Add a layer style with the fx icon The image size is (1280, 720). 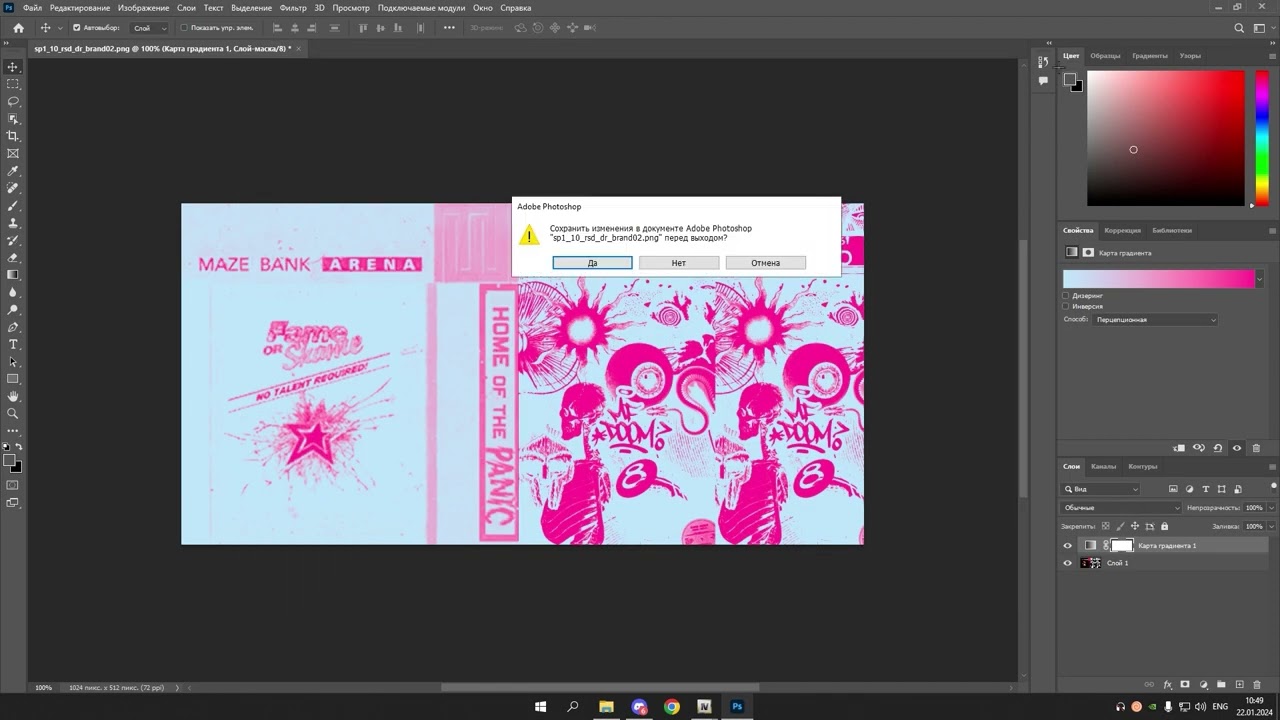[1168, 685]
